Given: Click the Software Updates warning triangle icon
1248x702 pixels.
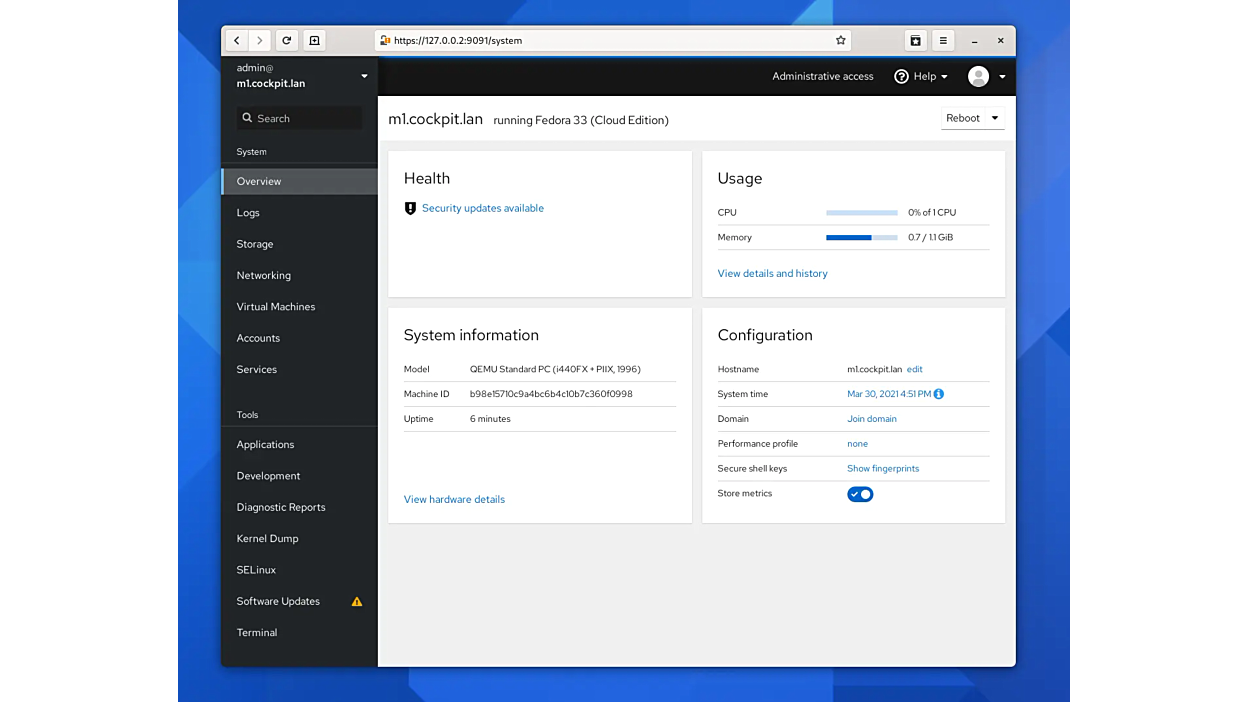Looking at the screenshot, I should pos(357,602).
